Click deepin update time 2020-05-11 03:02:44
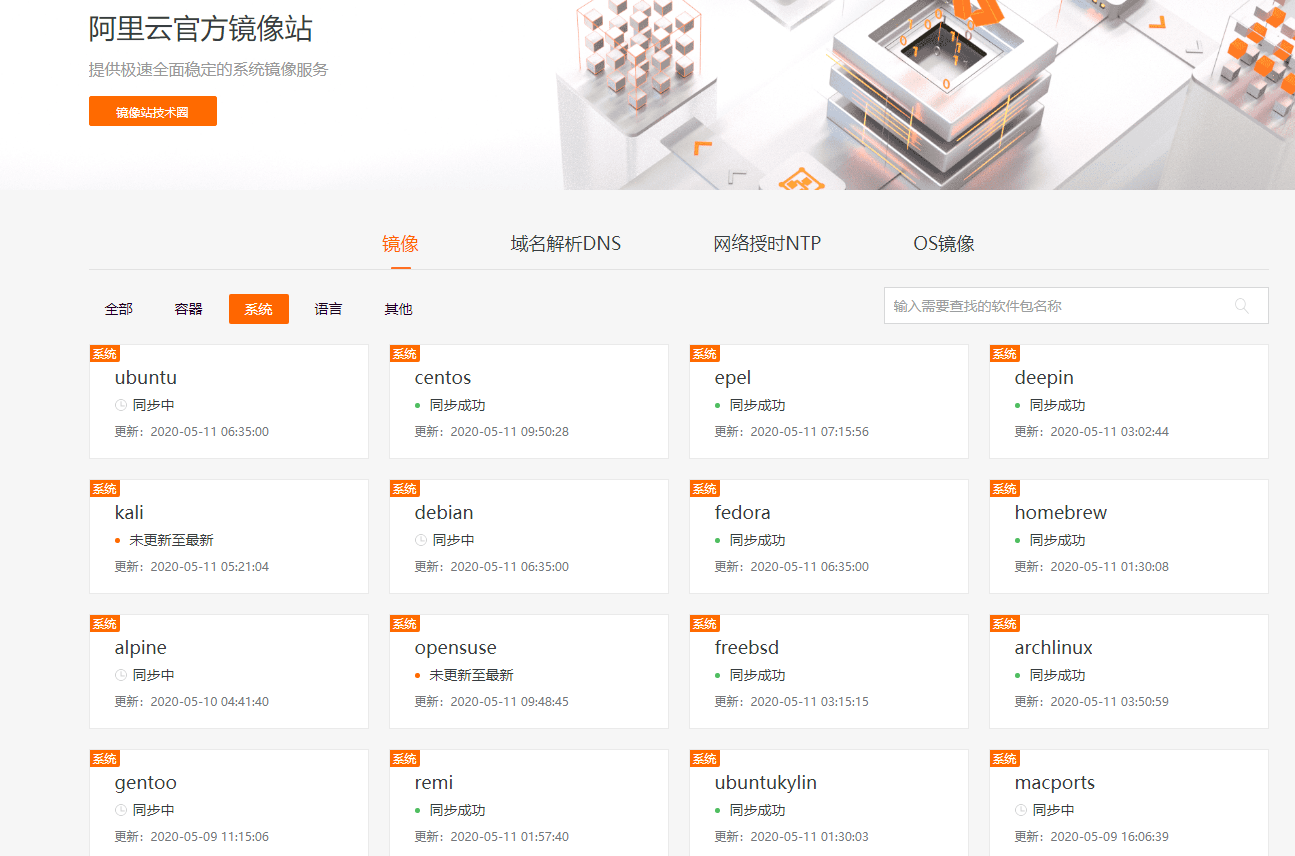Screen dimensions: 1295x856 pos(1109,432)
